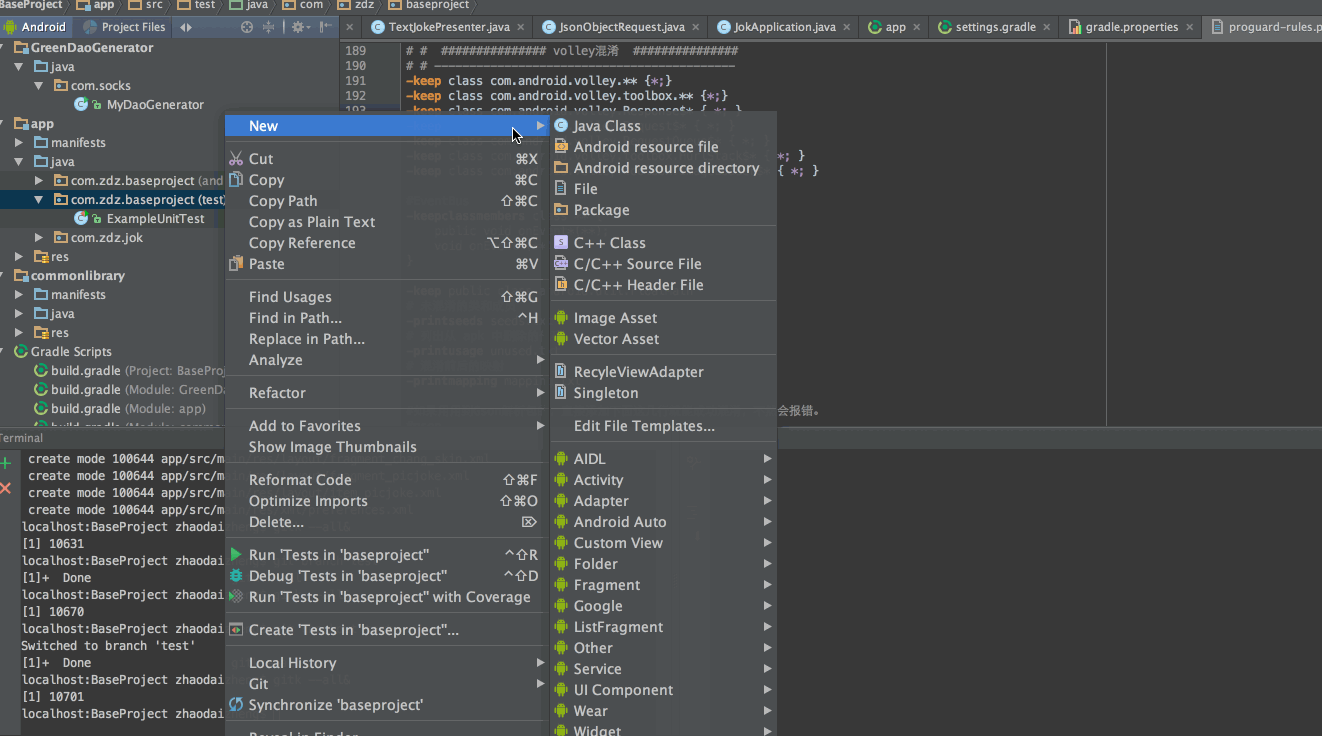Click the Java Class icon in New submenu

(561, 125)
